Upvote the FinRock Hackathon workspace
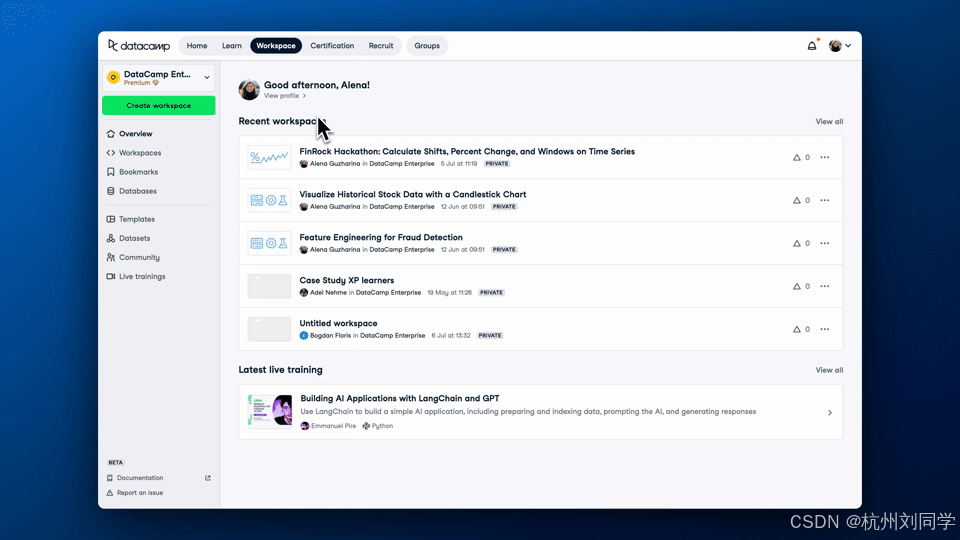The width and height of the screenshot is (960, 540). pos(801,158)
